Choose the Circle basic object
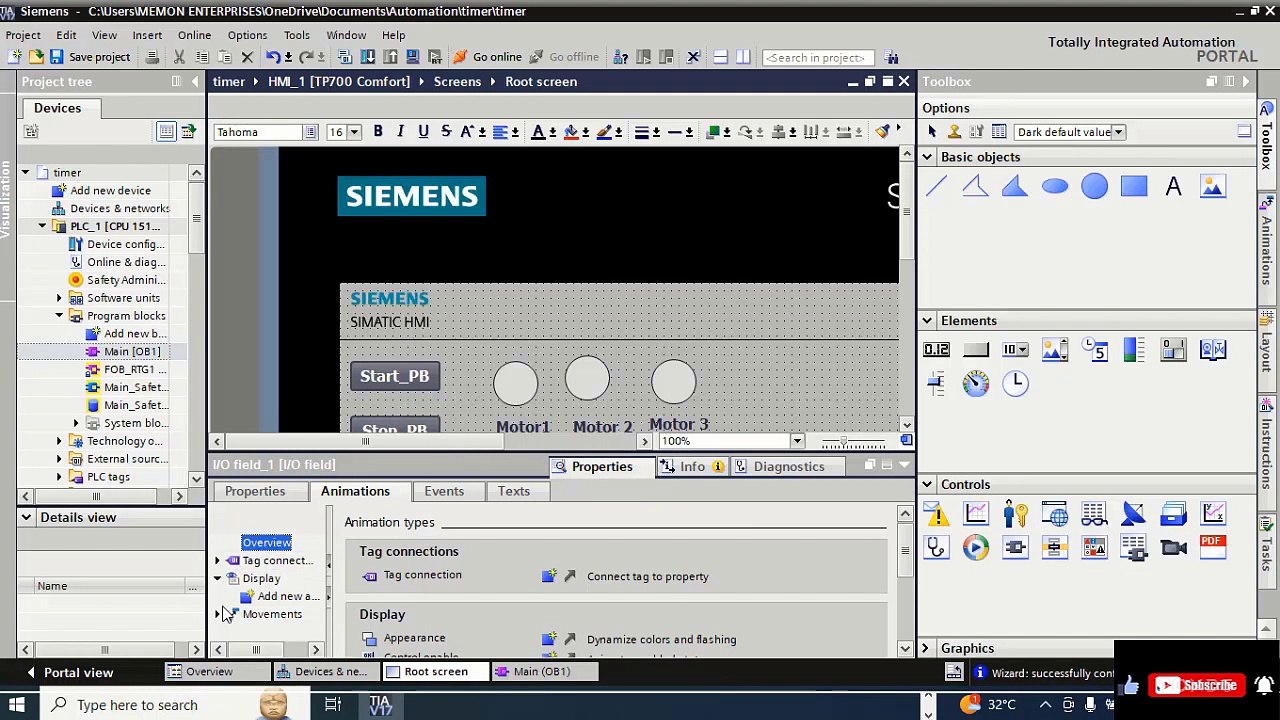The image size is (1280, 720). tap(1094, 186)
